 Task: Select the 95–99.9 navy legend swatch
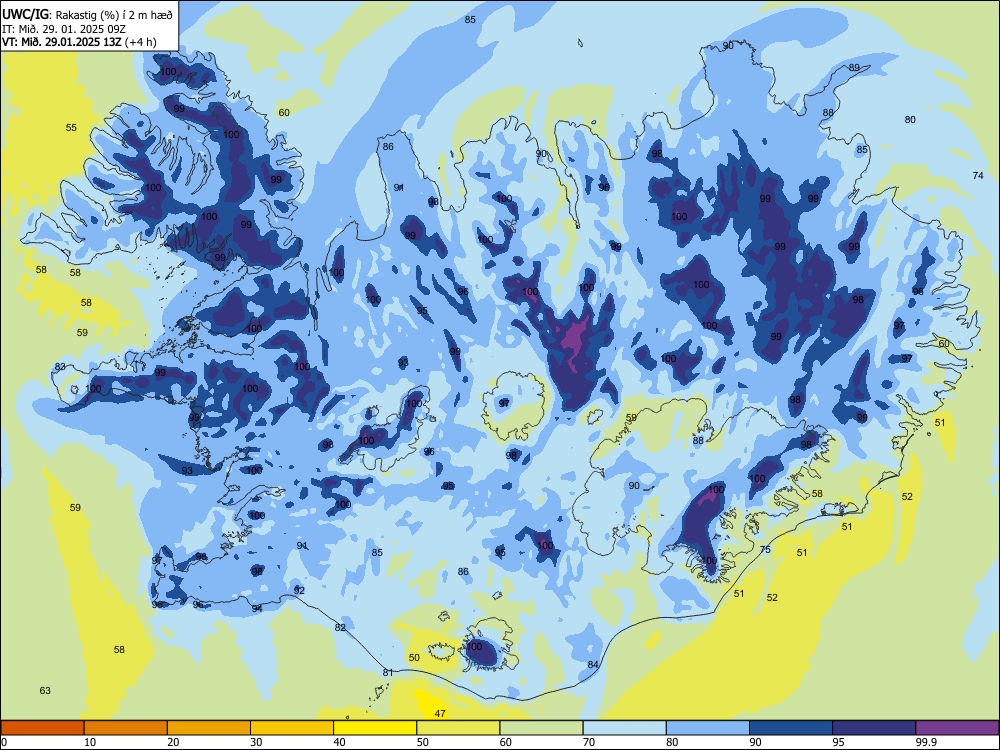[x=874, y=728]
